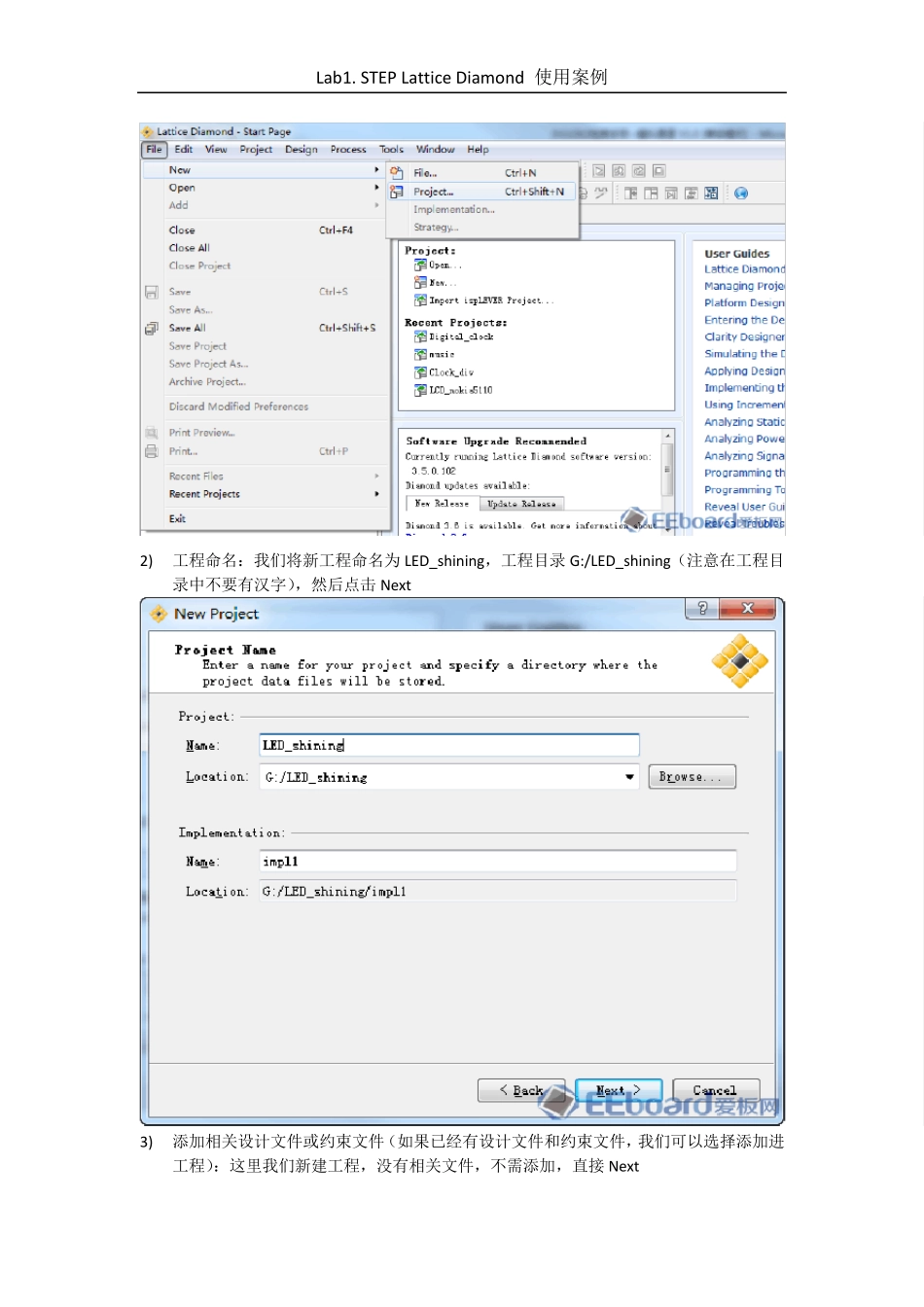Expand the Recent Files submenu
924x1307 pixels.
pyautogui.click(x=376, y=477)
